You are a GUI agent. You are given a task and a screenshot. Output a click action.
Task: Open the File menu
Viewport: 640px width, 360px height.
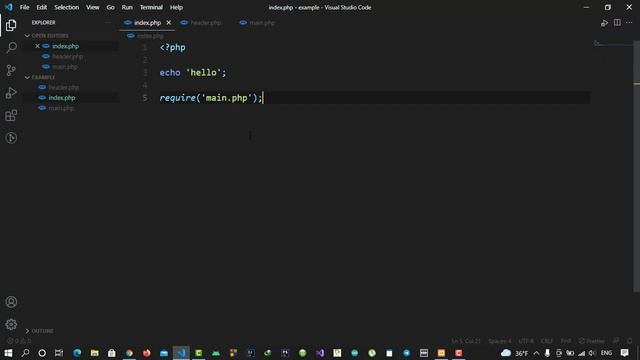(24, 7)
